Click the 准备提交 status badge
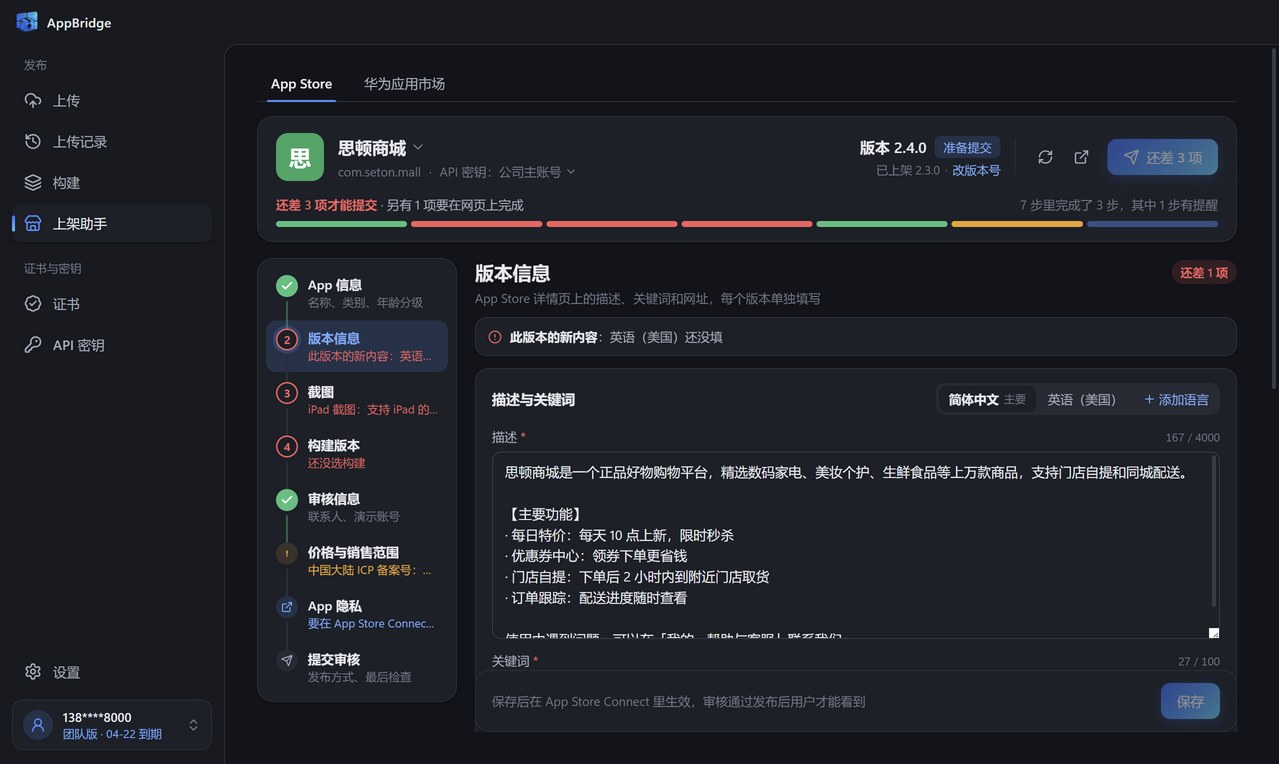Screen dimensions: 1279x764 coord(967,148)
